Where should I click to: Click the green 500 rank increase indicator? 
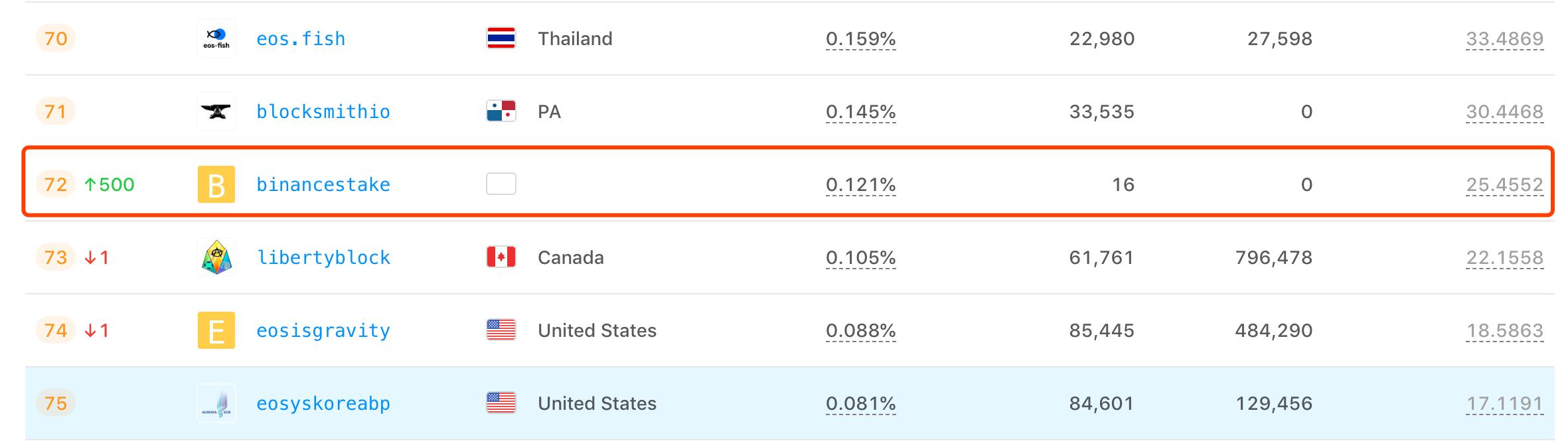tap(108, 184)
